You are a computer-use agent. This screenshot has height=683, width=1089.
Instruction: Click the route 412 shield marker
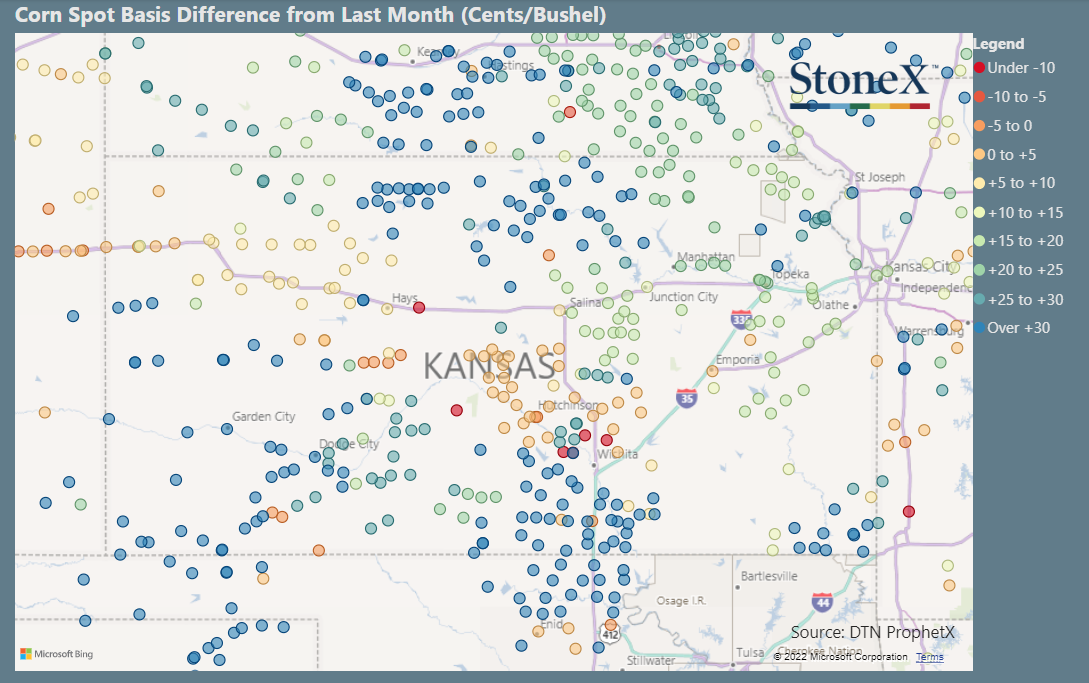(610, 634)
